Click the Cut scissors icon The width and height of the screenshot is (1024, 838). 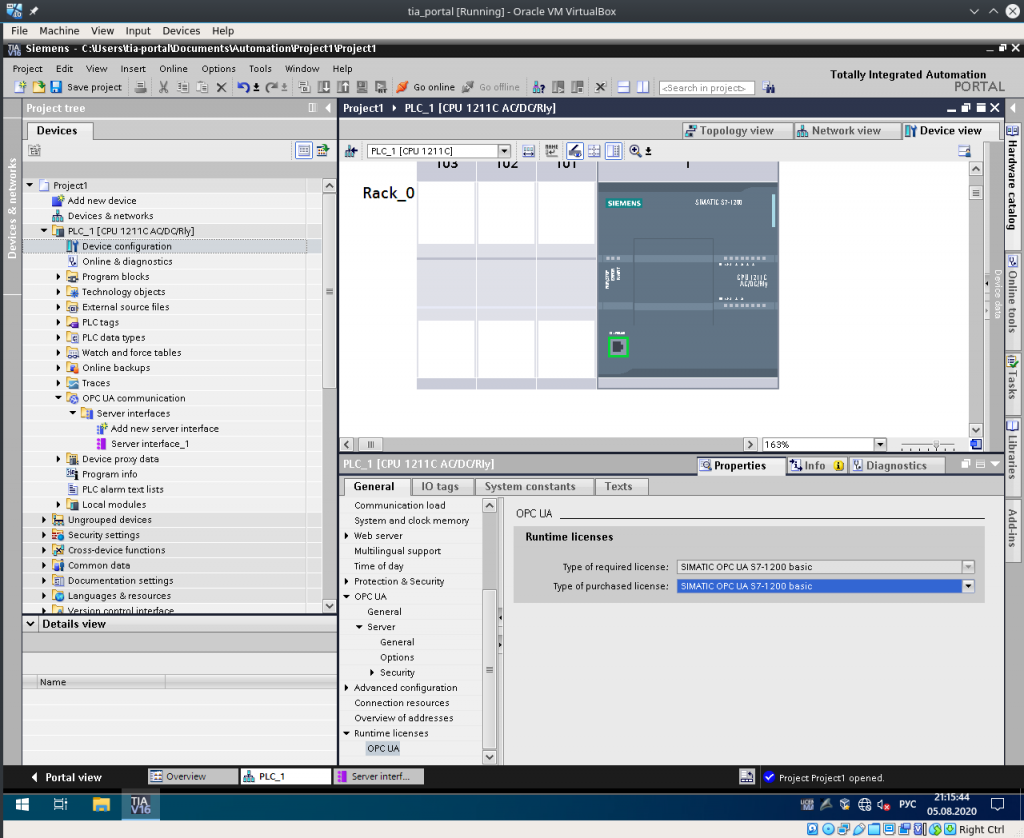click(163, 87)
